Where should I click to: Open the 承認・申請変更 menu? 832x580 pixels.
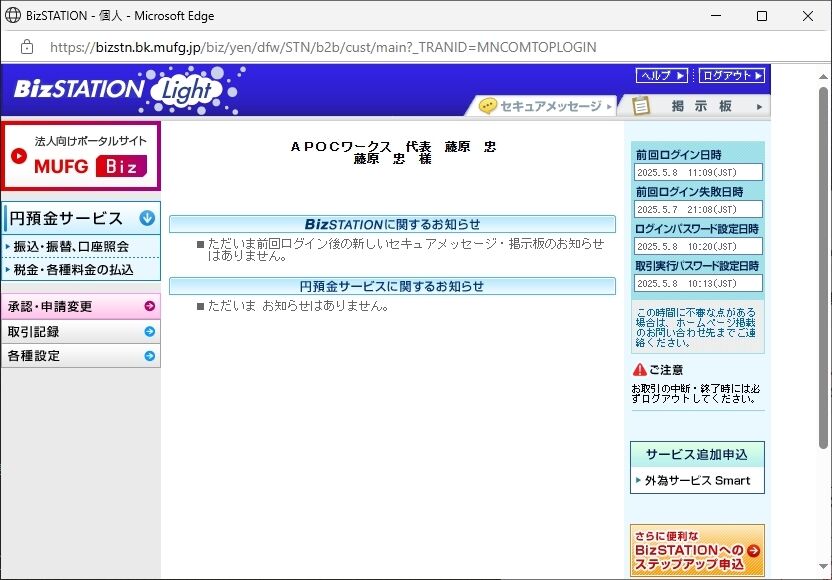point(81,306)
